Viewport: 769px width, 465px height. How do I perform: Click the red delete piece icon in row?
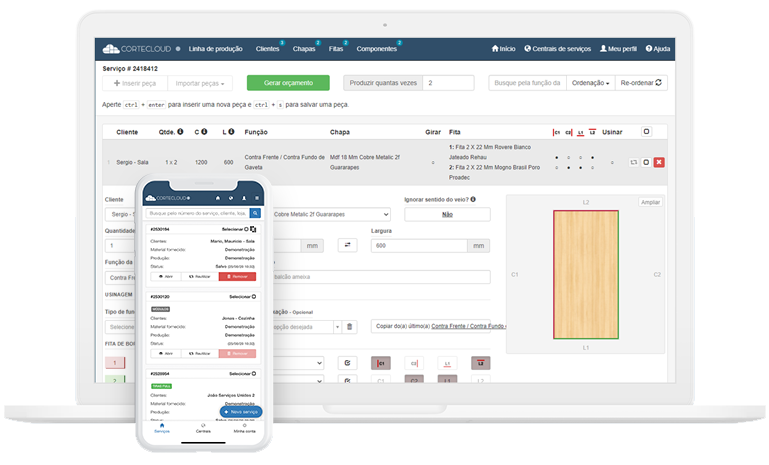click(659, 163)
